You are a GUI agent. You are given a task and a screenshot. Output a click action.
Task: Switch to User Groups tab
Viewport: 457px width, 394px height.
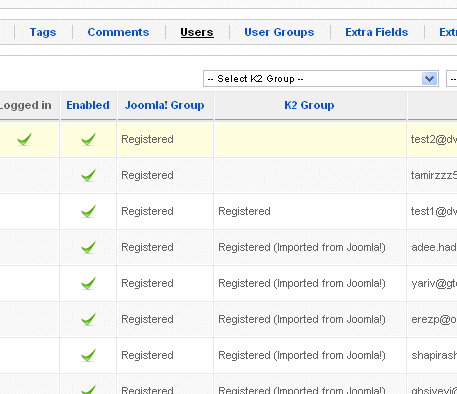click(x=279, y=32)
